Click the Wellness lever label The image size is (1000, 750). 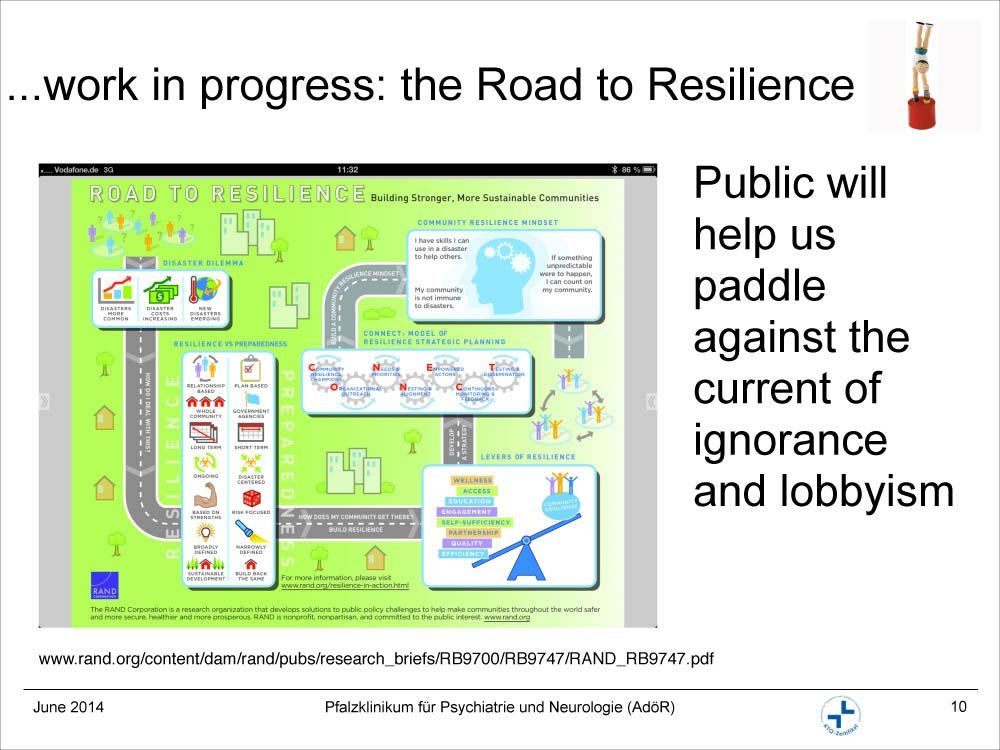(472, 481)
